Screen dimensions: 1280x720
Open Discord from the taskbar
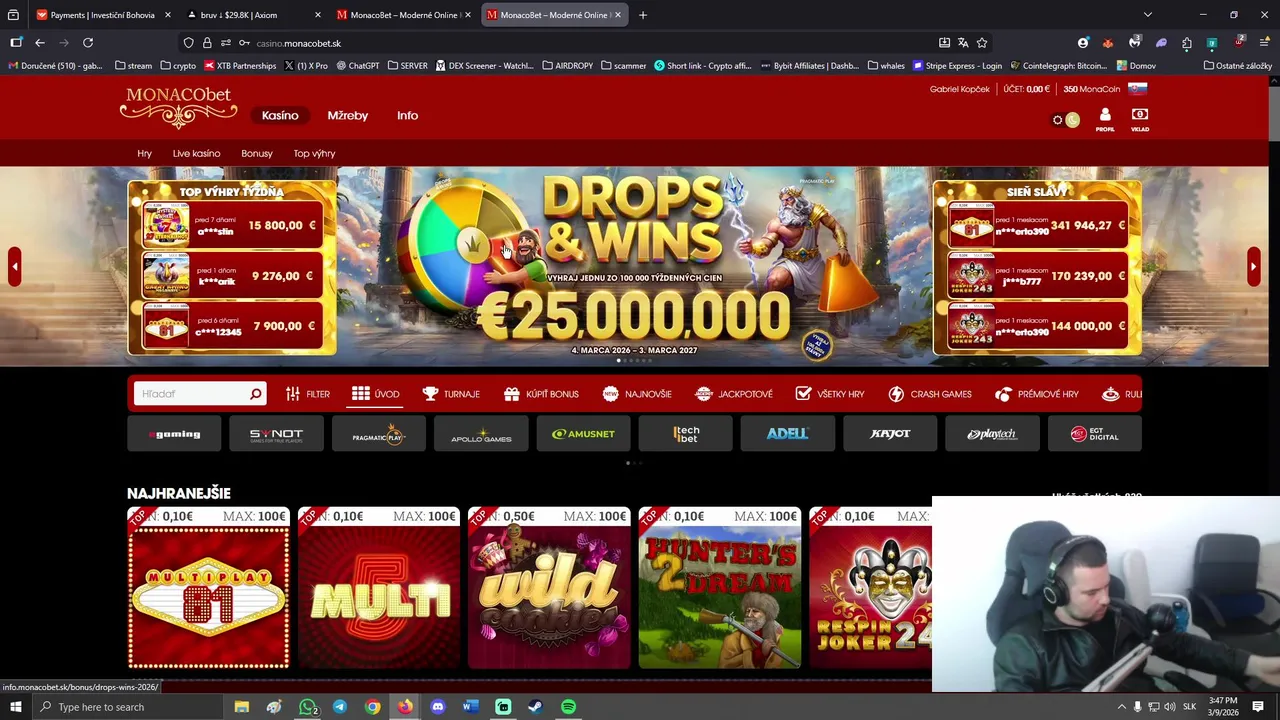click(x=437, y=707)
